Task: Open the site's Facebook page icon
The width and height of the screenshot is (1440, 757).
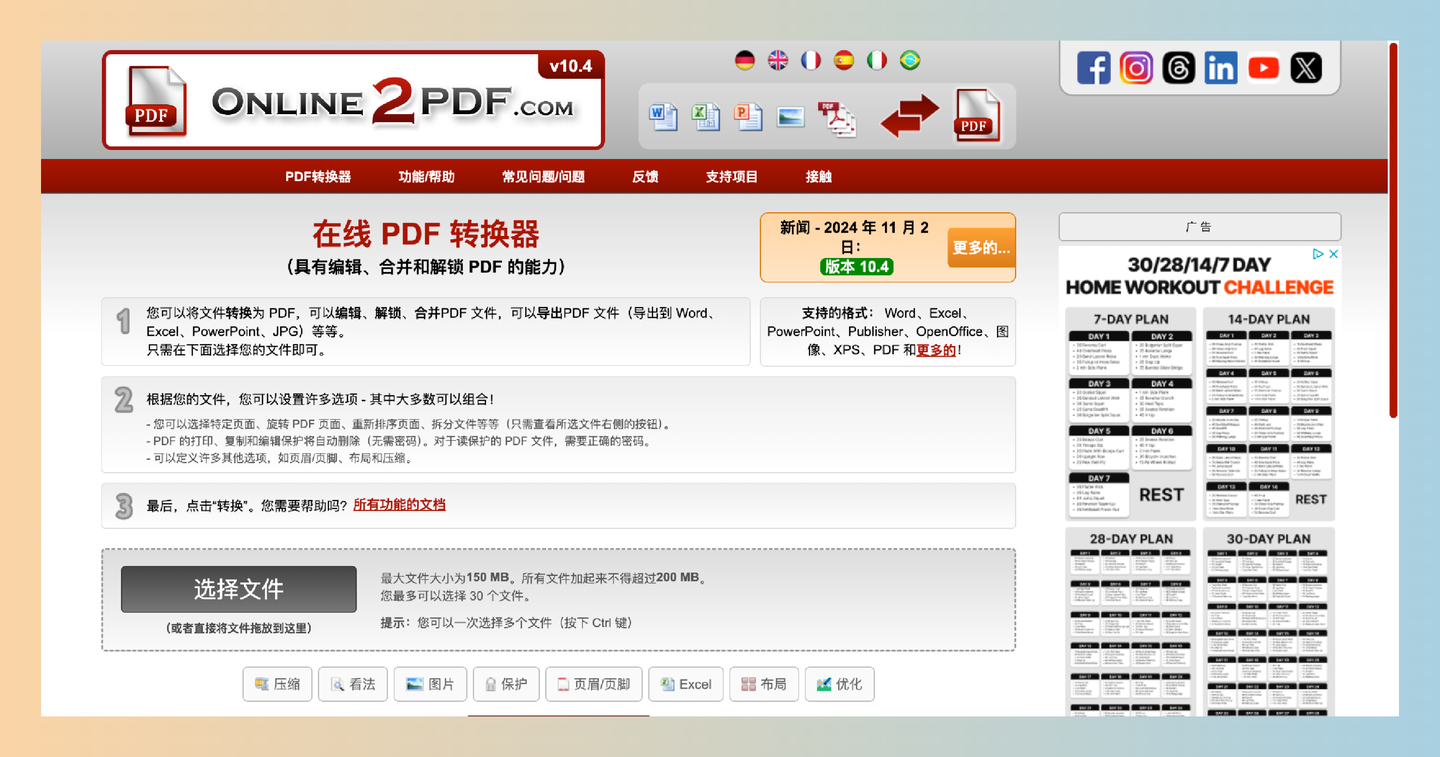Action: coord(1093,67)
